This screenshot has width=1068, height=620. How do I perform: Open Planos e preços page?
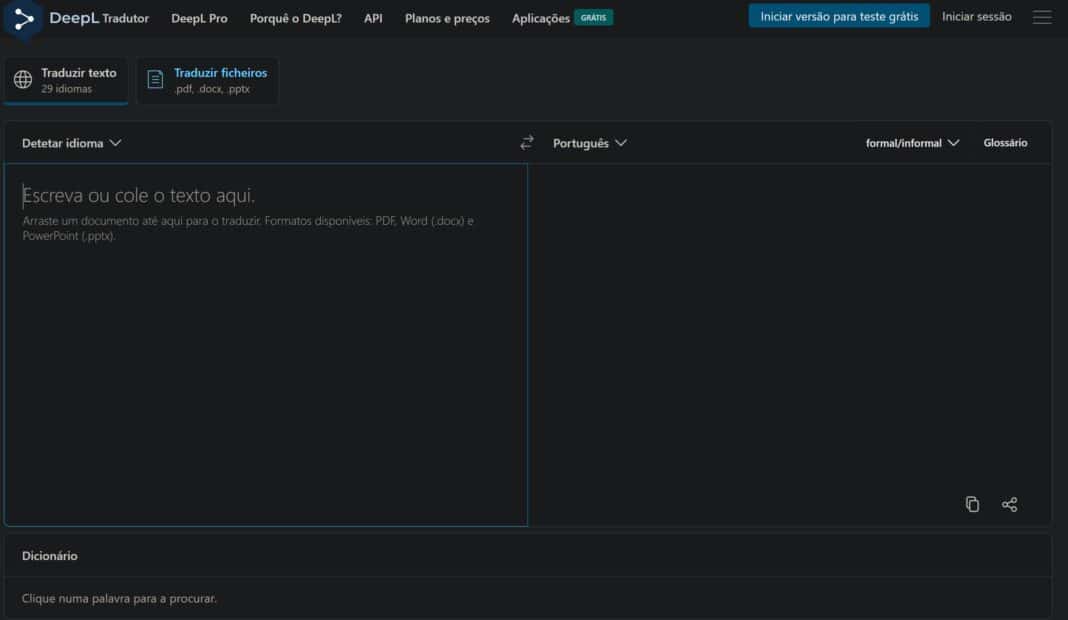(447, 18)
